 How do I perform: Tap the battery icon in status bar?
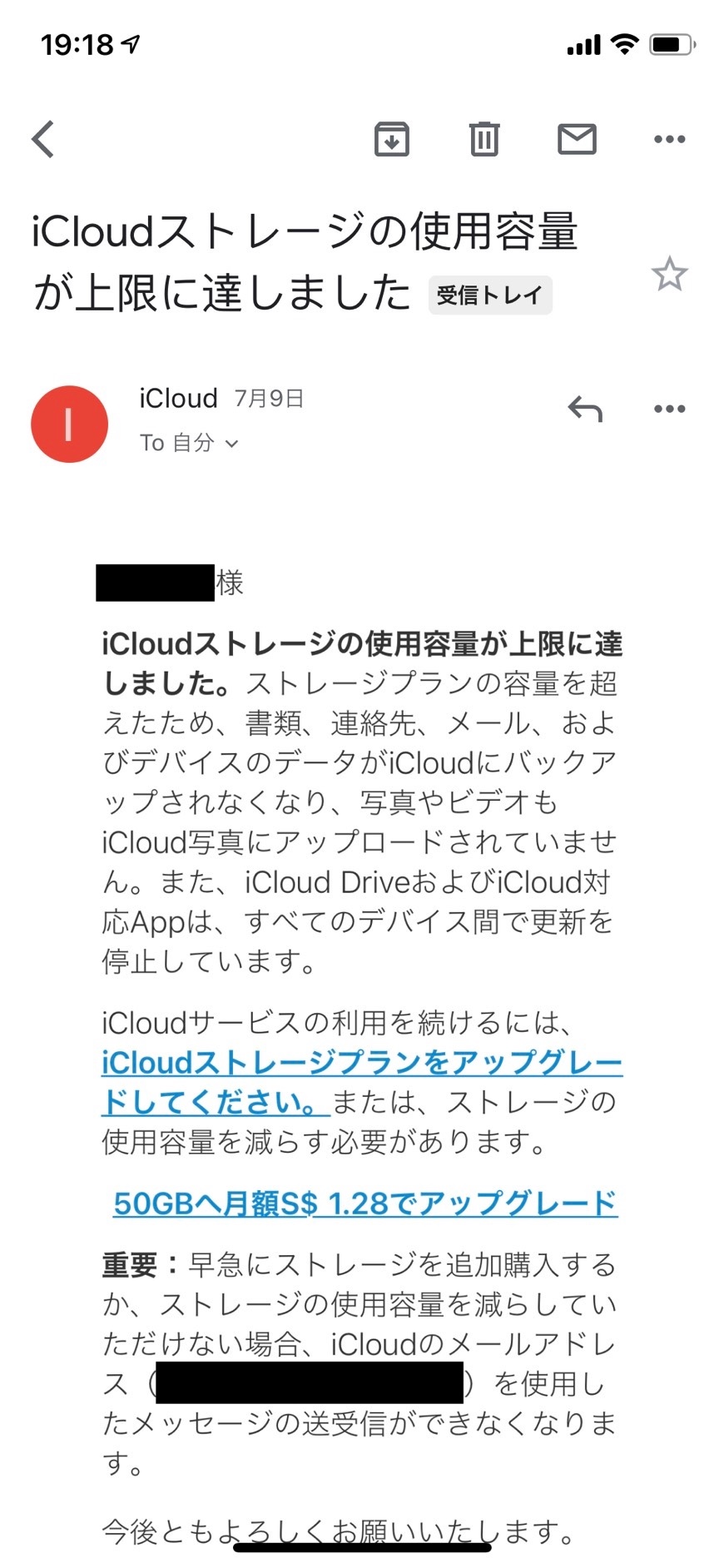672,44
